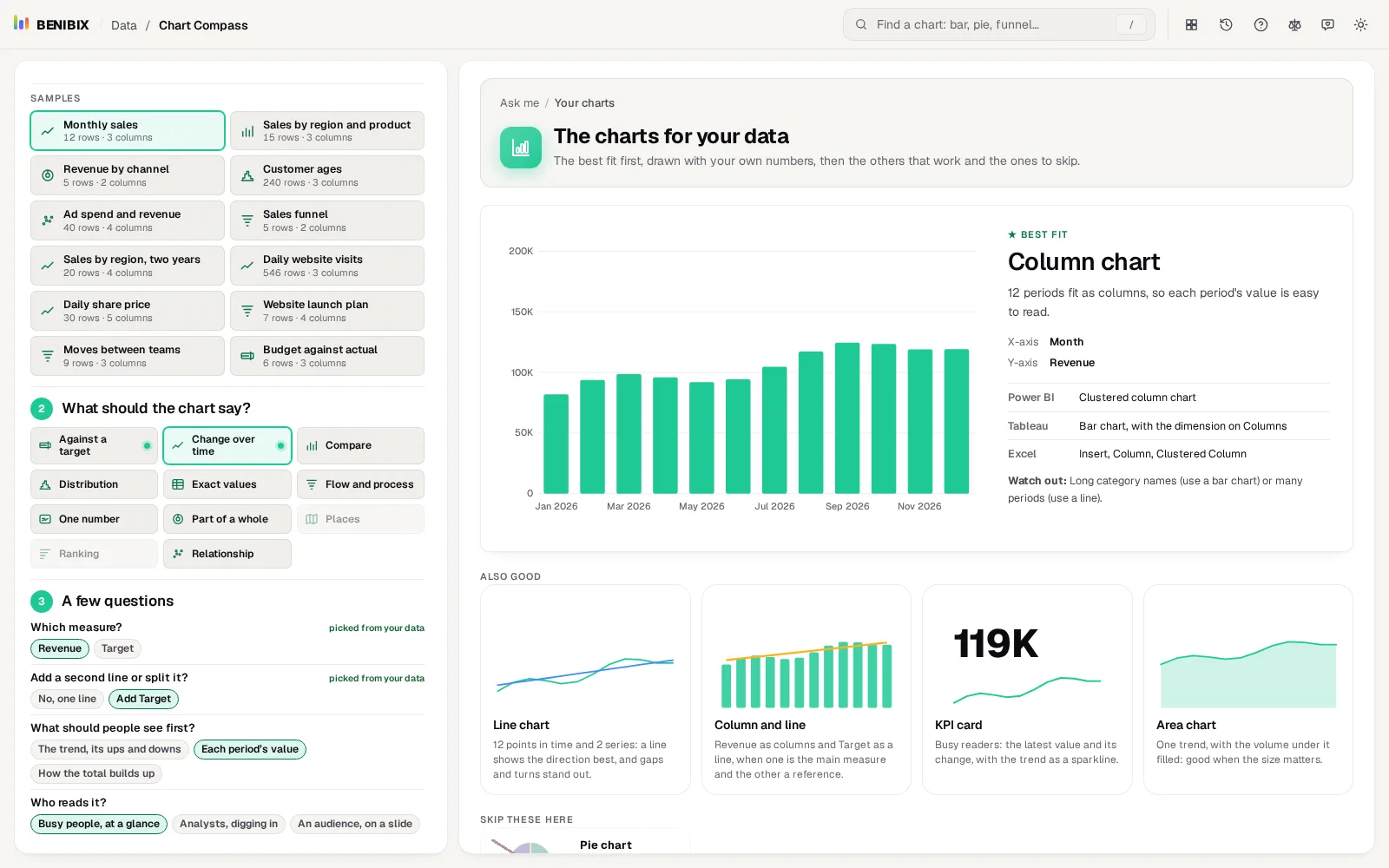
Task: Select the Add Target option
Action: click(x=143, y=699)
